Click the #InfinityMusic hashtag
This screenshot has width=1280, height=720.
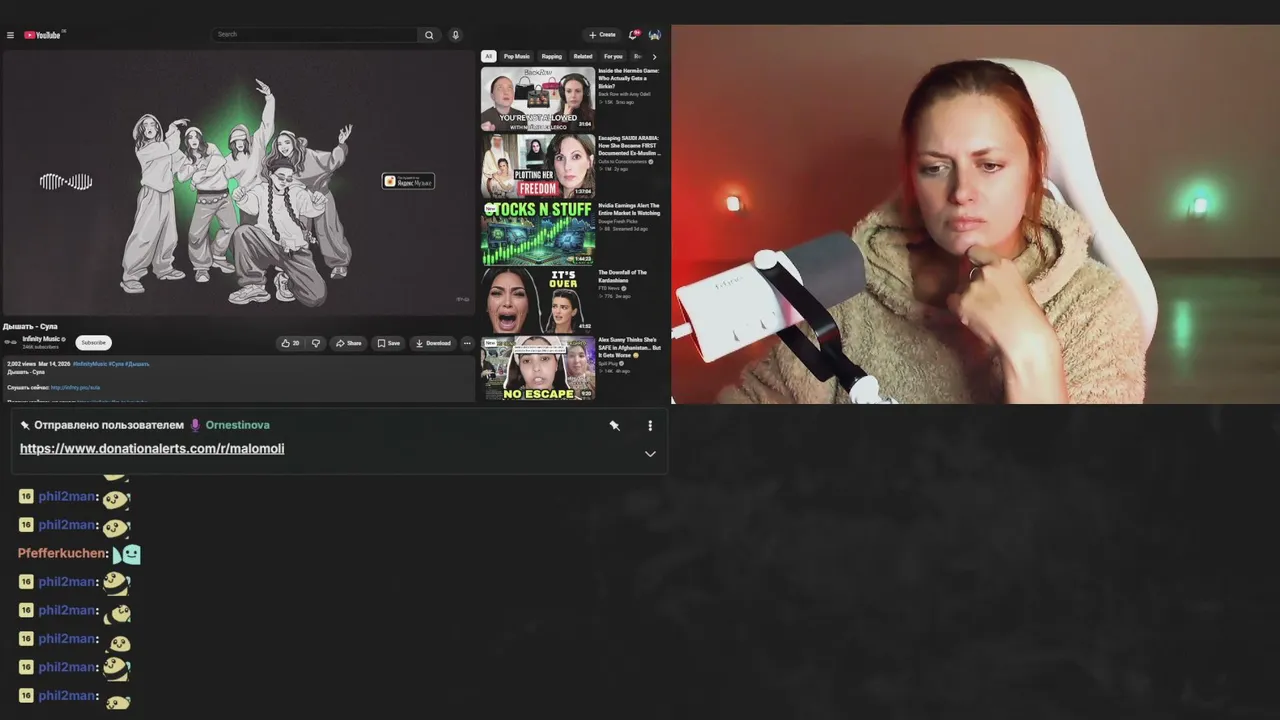[89, 364]
